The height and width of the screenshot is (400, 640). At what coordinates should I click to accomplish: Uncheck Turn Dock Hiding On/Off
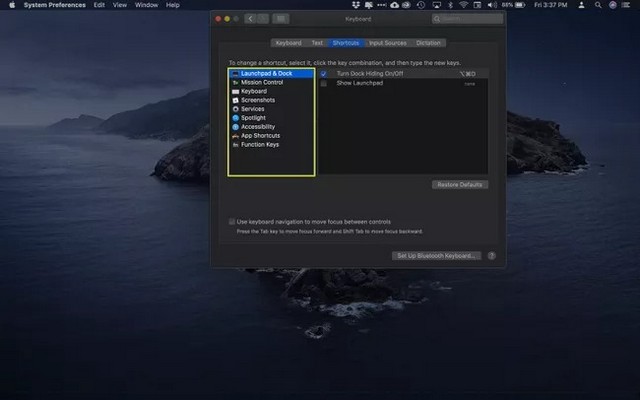point(323,74)
